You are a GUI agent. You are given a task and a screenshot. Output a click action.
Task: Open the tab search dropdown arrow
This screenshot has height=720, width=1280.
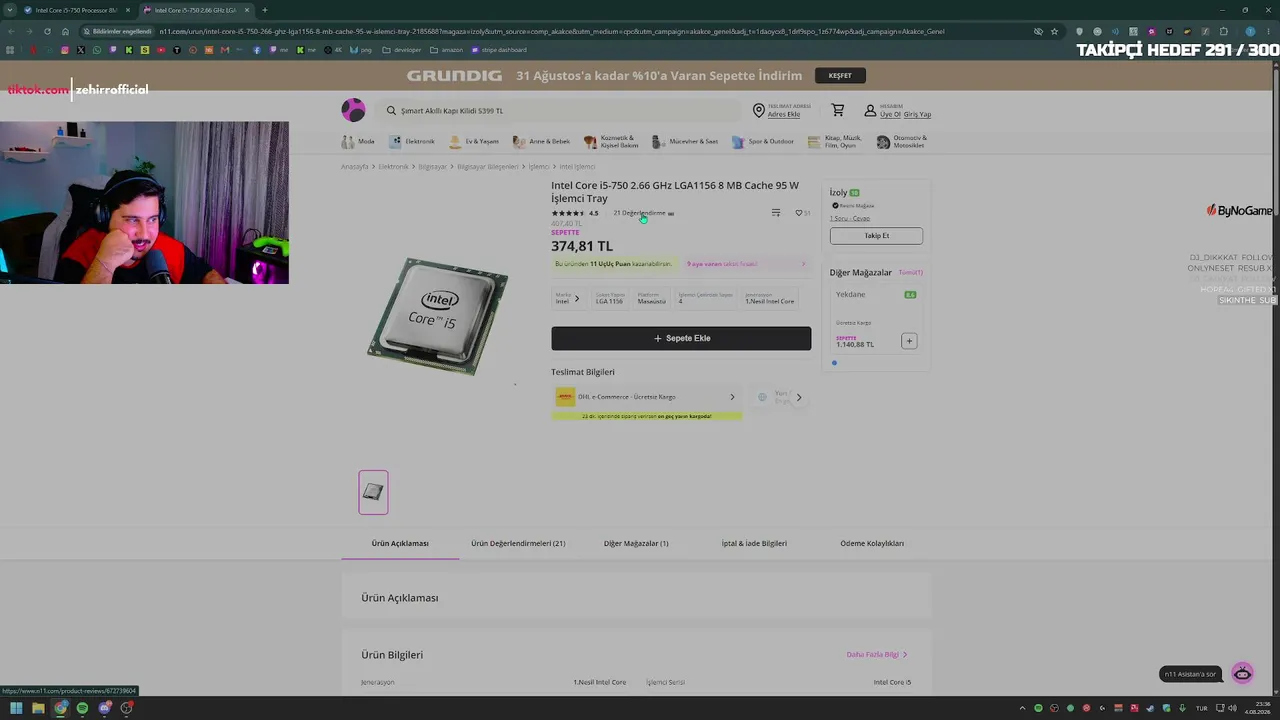[x=10, y=10]
